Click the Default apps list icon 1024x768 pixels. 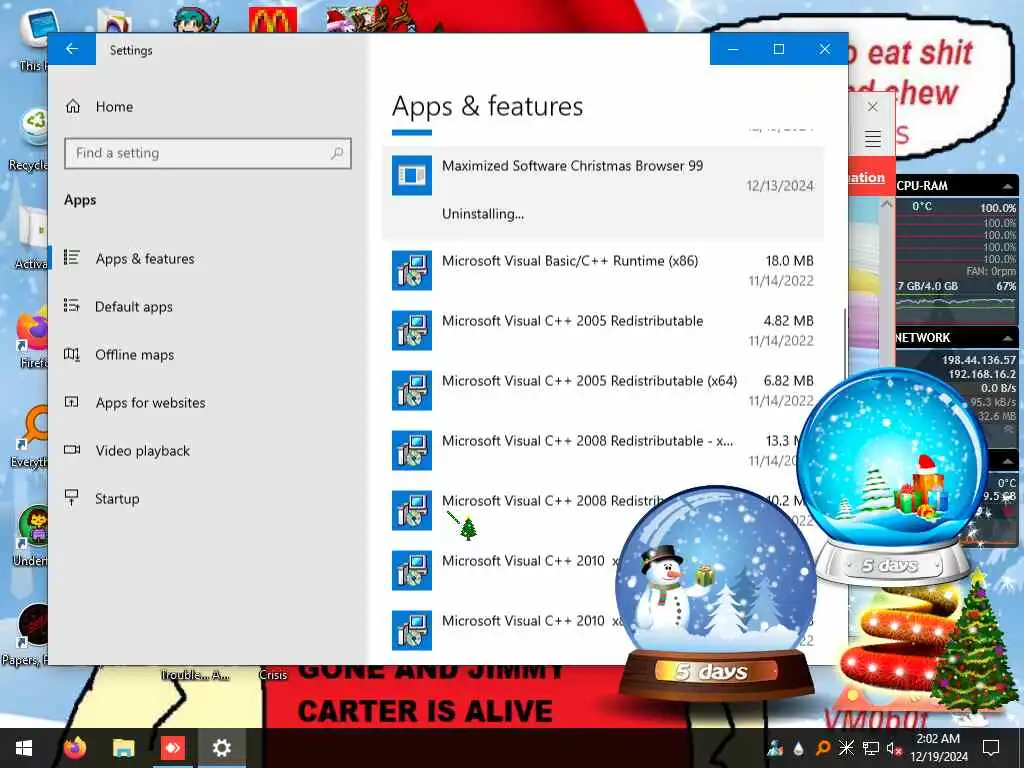click(72, 306)
